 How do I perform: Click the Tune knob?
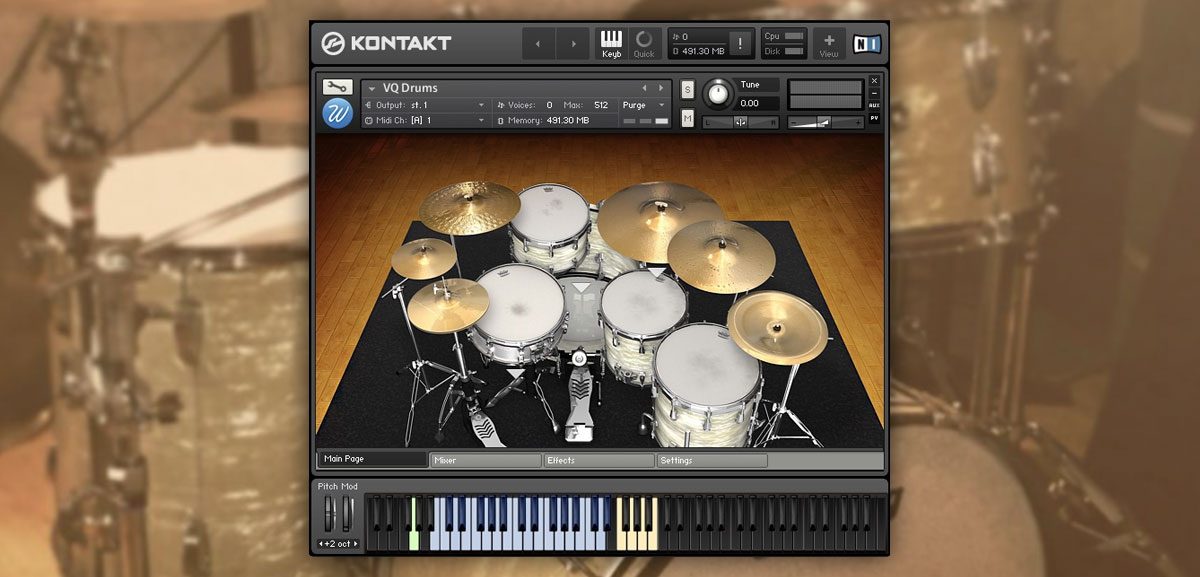717,95
